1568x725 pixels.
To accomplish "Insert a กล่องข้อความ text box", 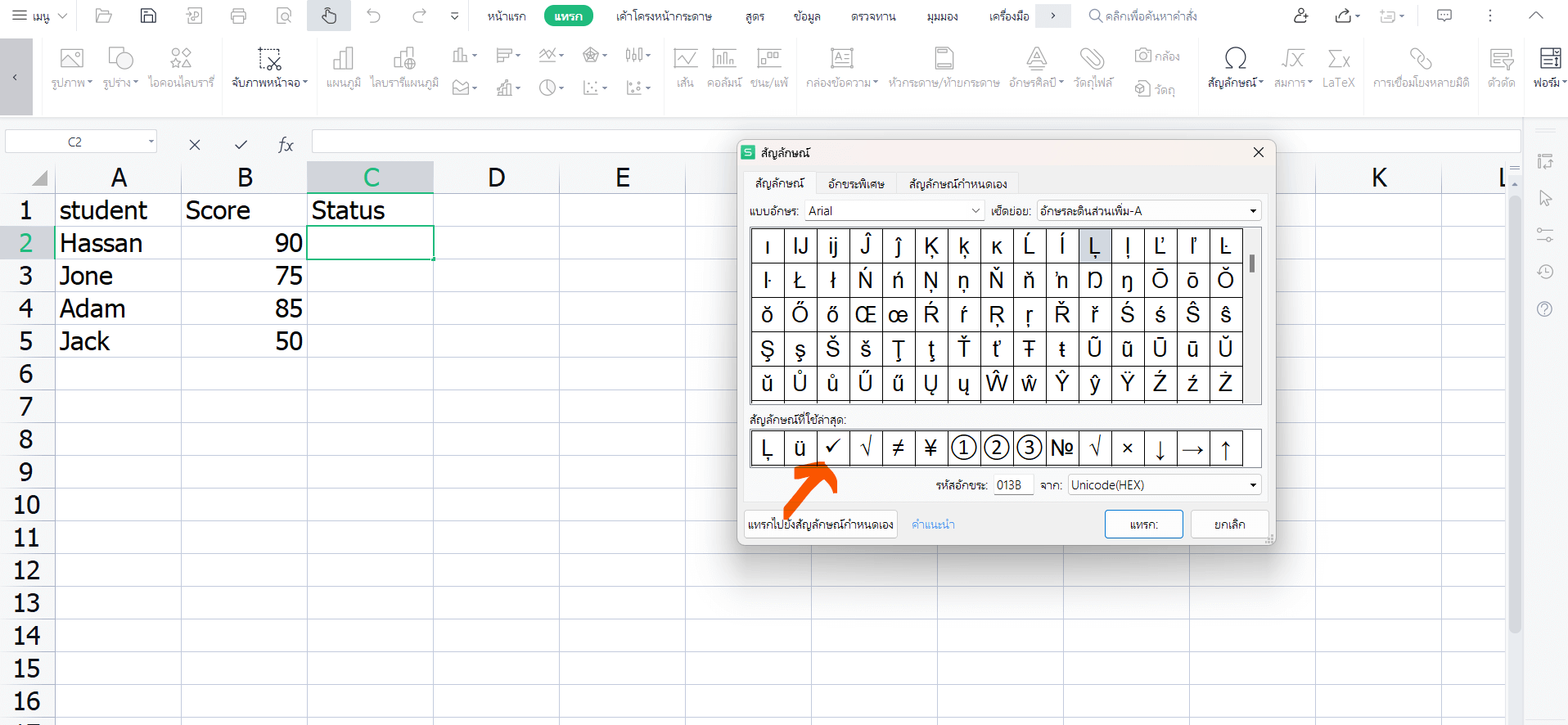I will pos(842,68).
